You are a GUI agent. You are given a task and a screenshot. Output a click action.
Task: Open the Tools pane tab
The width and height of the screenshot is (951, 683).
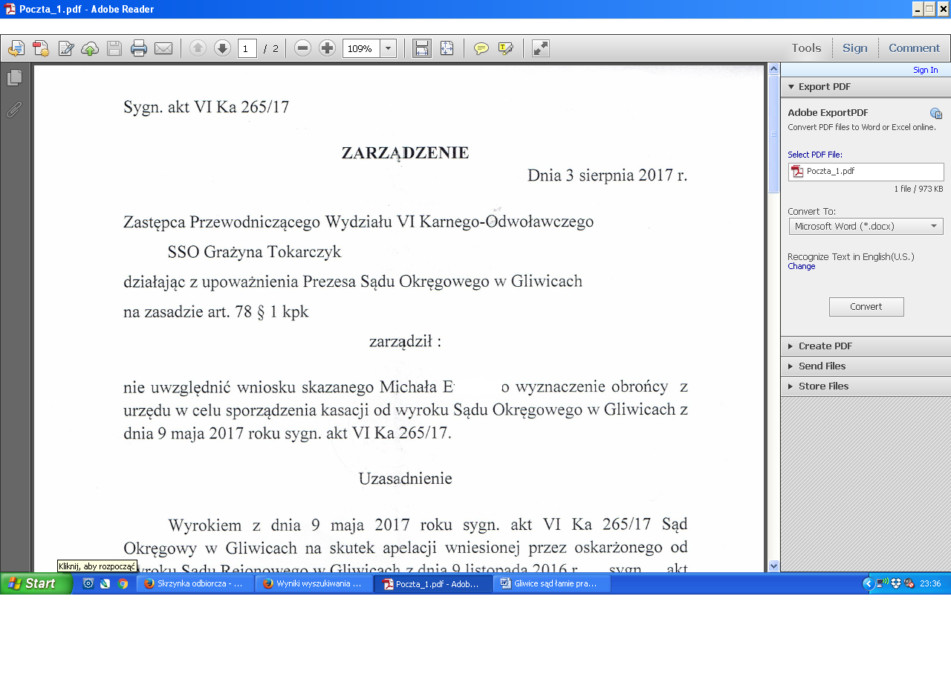point(806,48)
